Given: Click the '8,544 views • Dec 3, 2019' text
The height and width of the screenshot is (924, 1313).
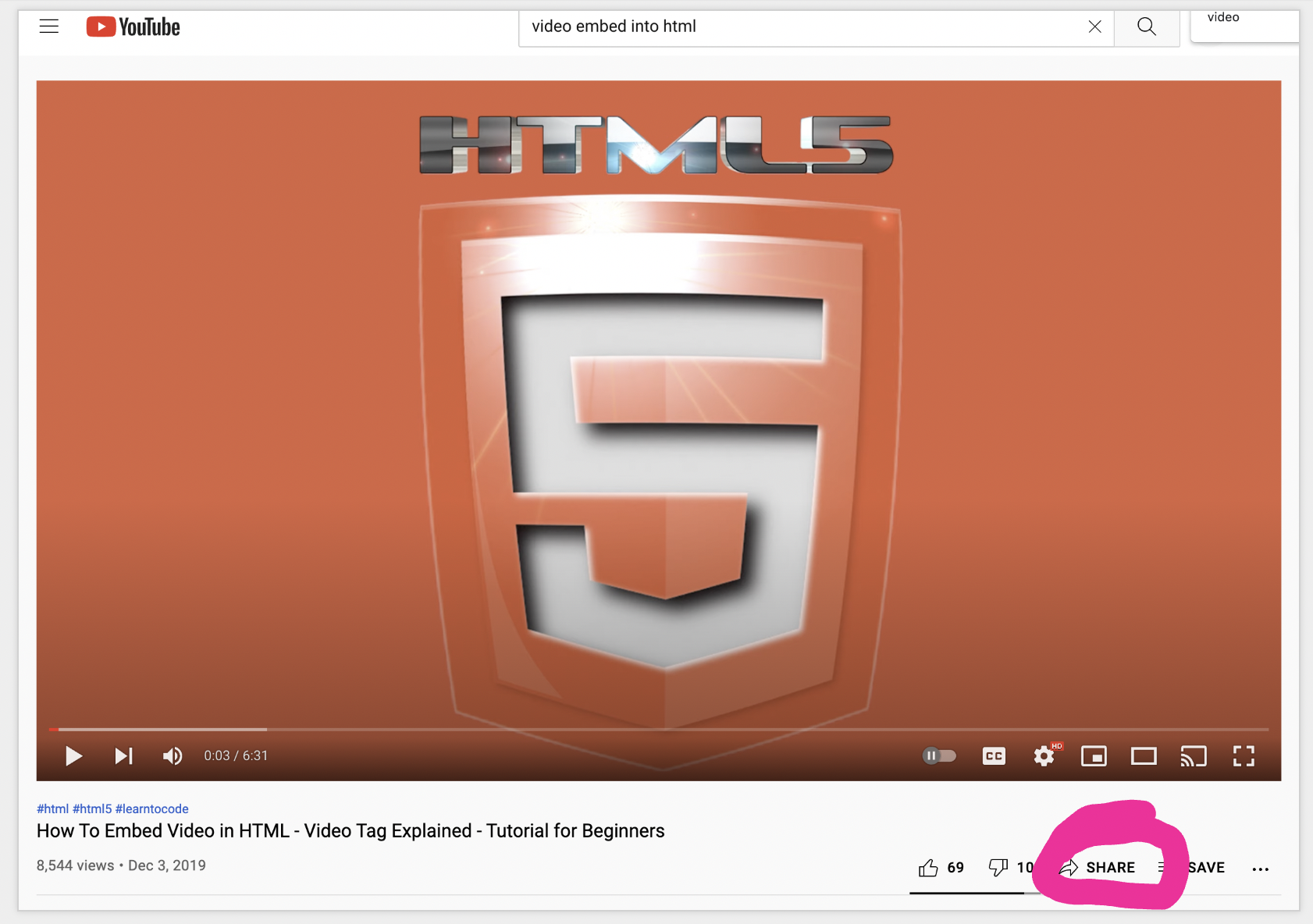Looking at the screenshot, I should tap(121, 865).
